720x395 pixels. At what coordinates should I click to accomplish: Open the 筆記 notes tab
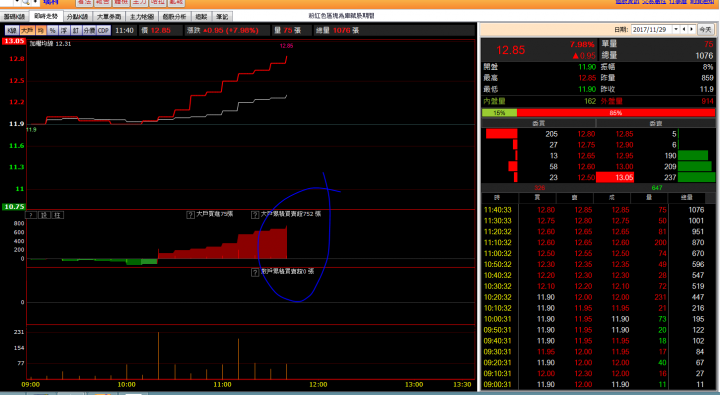point(222,17)
